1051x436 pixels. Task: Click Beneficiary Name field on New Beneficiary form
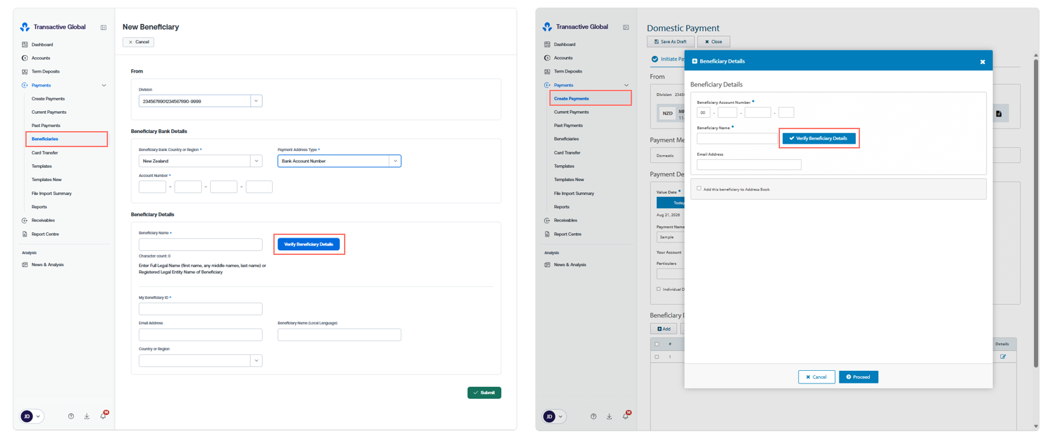(x=200, y=244)
